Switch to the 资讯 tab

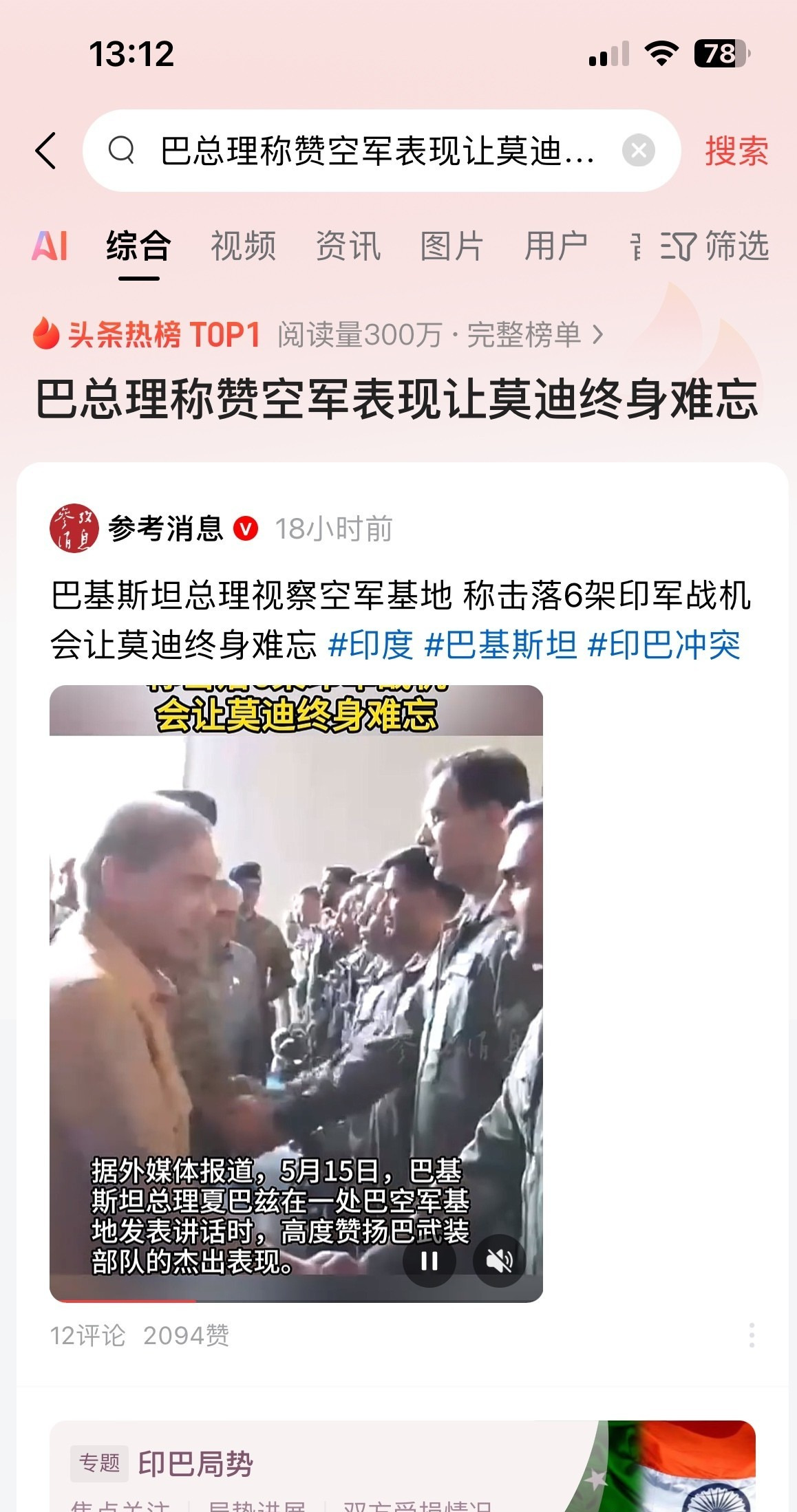point(348,246)
